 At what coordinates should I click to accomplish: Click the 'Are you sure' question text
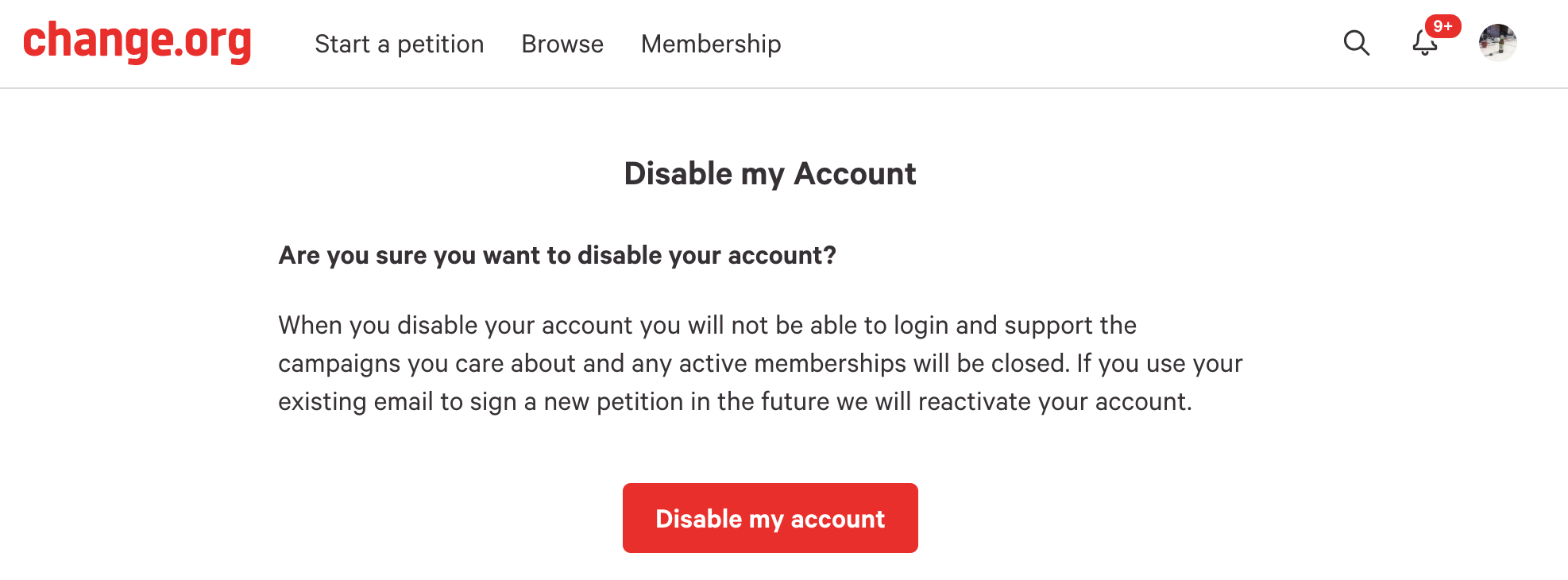tap(557, 255)
